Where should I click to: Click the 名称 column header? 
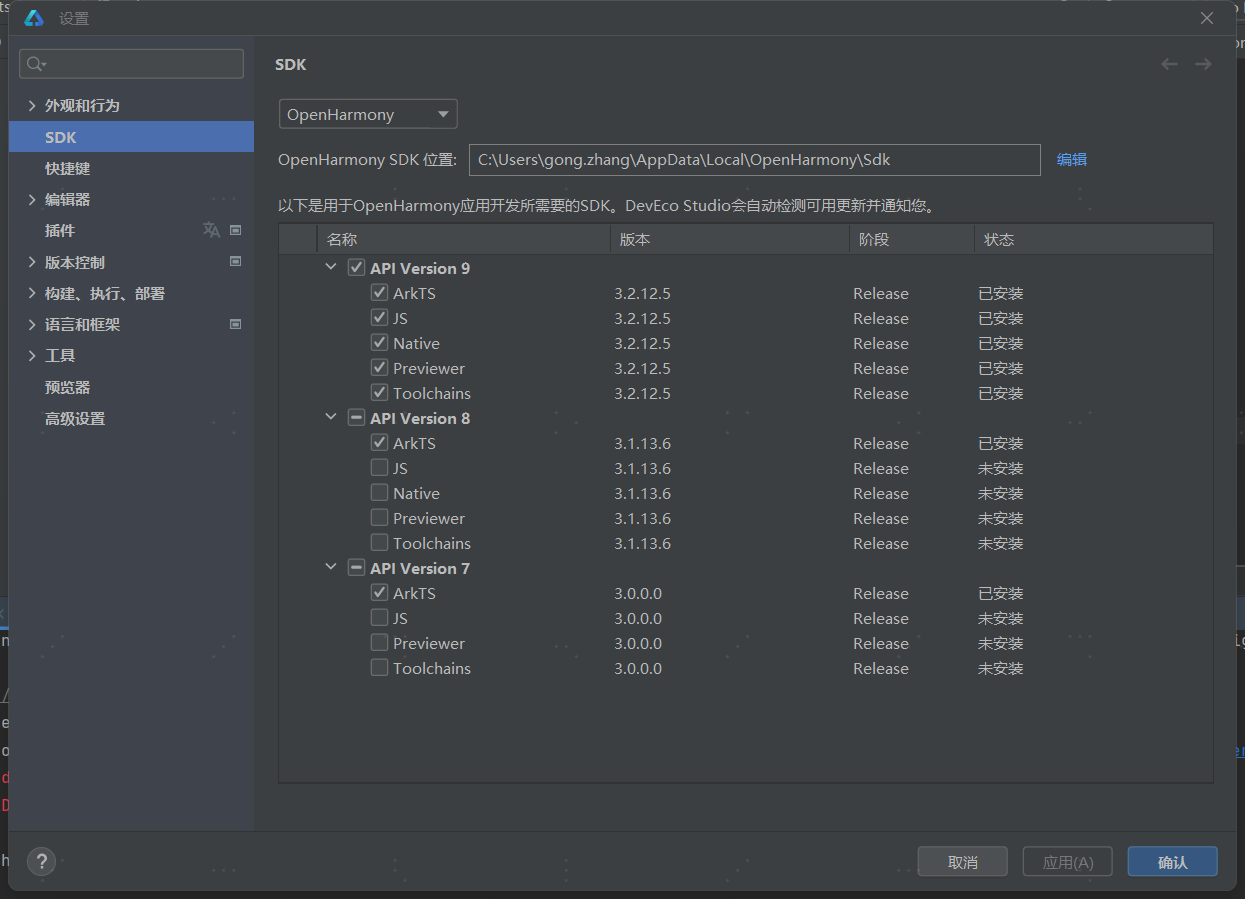[463, 240]
